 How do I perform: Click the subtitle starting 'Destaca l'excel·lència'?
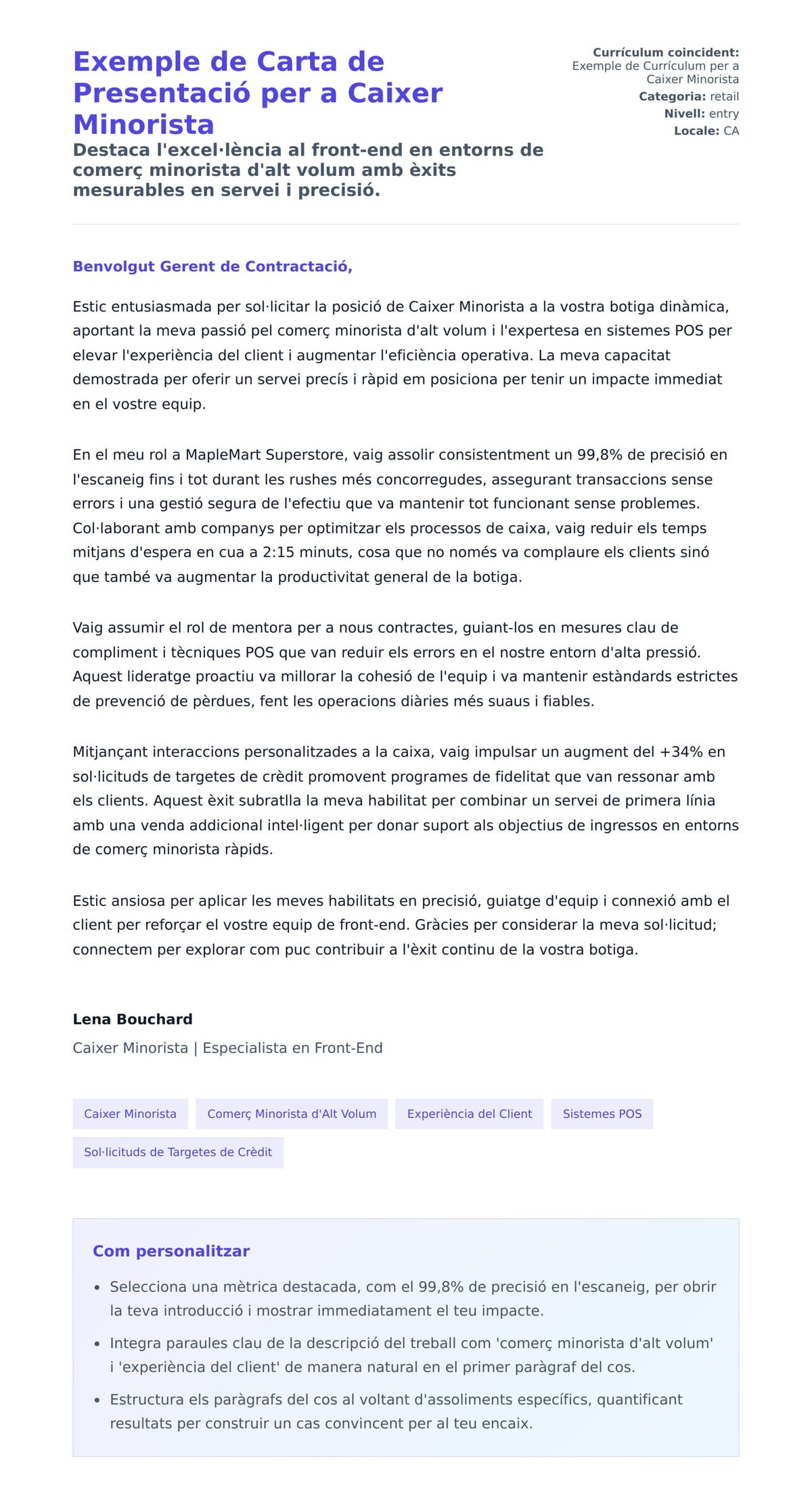click(x=308, y=170)
